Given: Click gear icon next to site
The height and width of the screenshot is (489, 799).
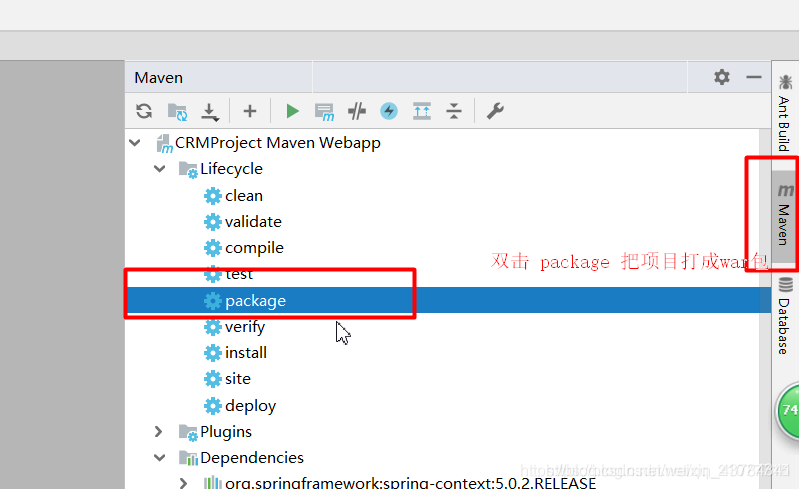Looking at the screenshot, I should click(x=212, y=379).
